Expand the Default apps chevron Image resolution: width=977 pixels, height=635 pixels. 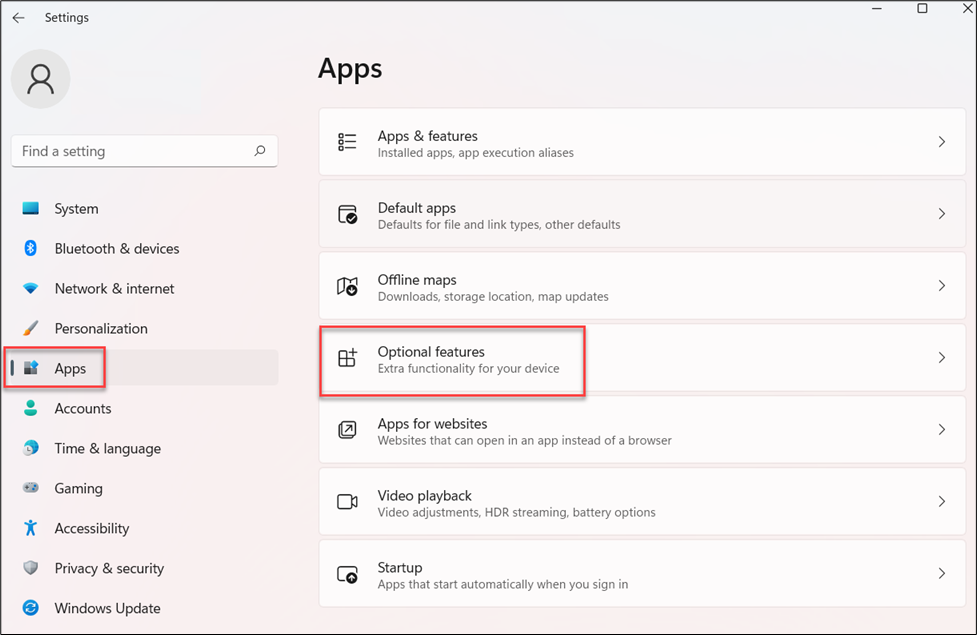[941, 214]
